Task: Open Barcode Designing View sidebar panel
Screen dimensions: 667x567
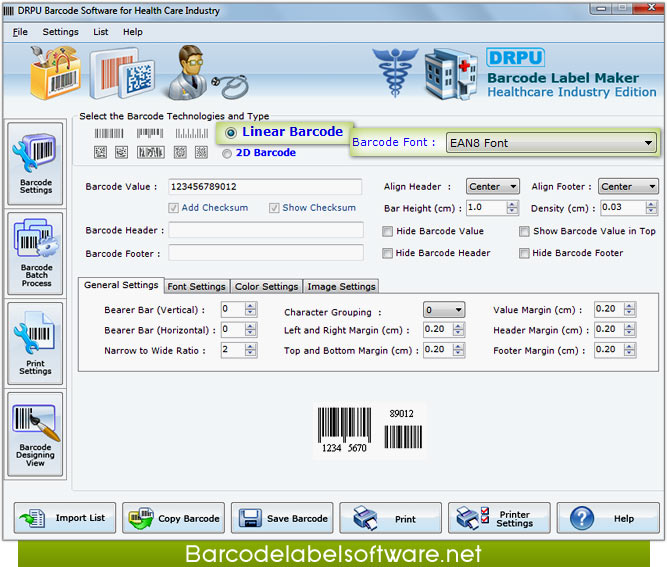Action: 35,434
